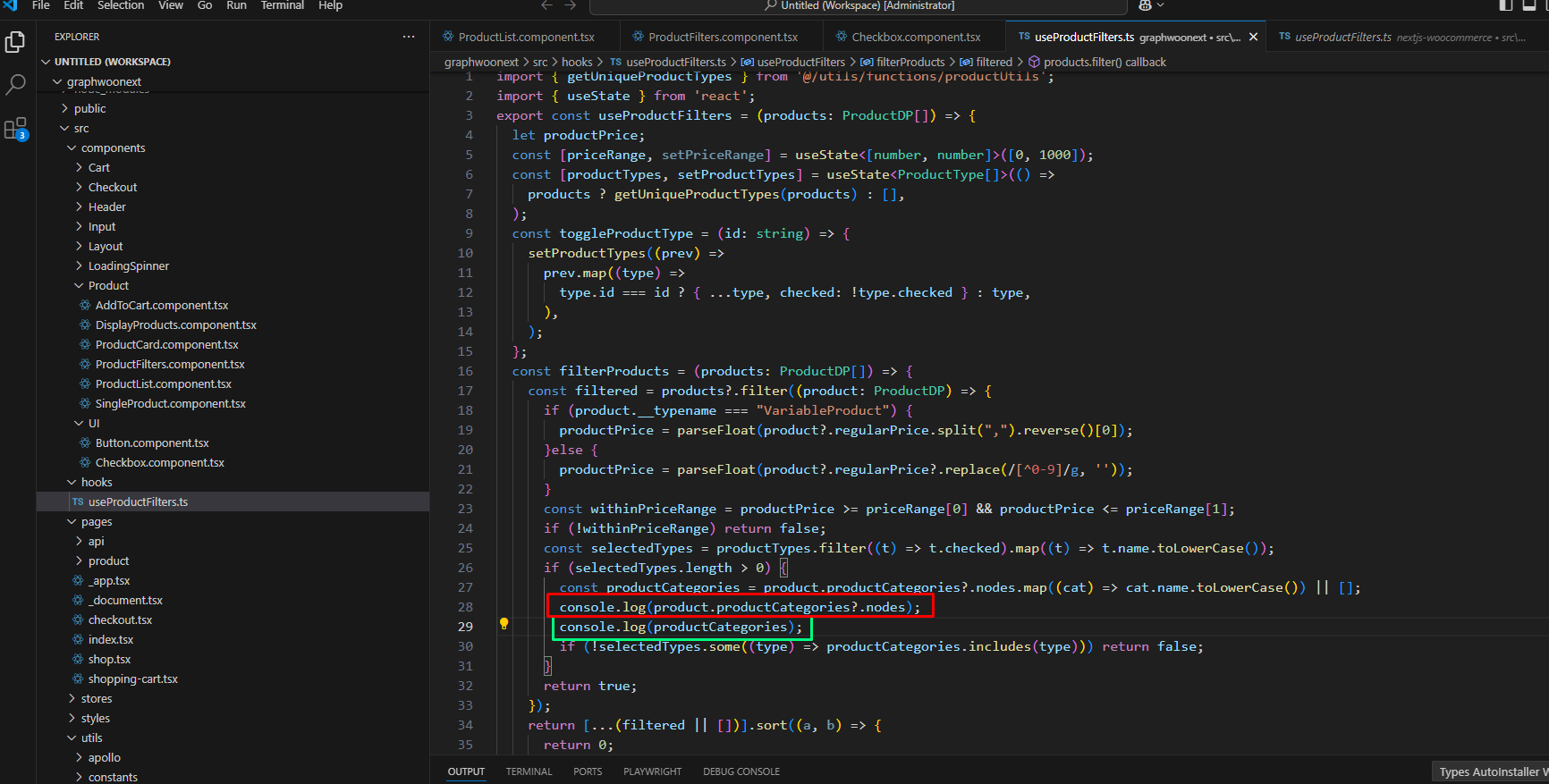Click filterProducts in the breadcrumb

click(x=910, y=63)
